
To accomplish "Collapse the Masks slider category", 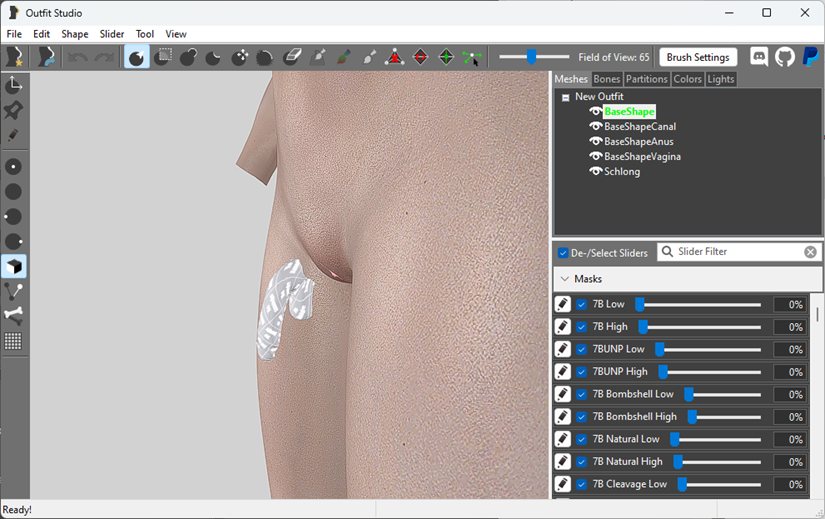I will point(565,279).
